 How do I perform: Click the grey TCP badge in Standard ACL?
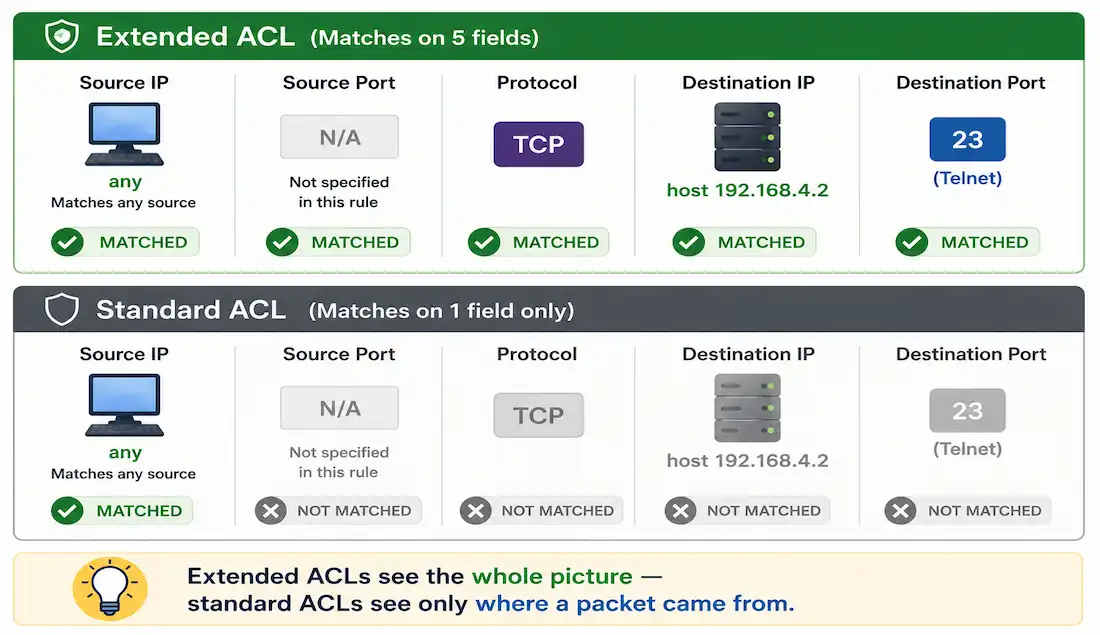pyautogui.click(x=538, y=415)
